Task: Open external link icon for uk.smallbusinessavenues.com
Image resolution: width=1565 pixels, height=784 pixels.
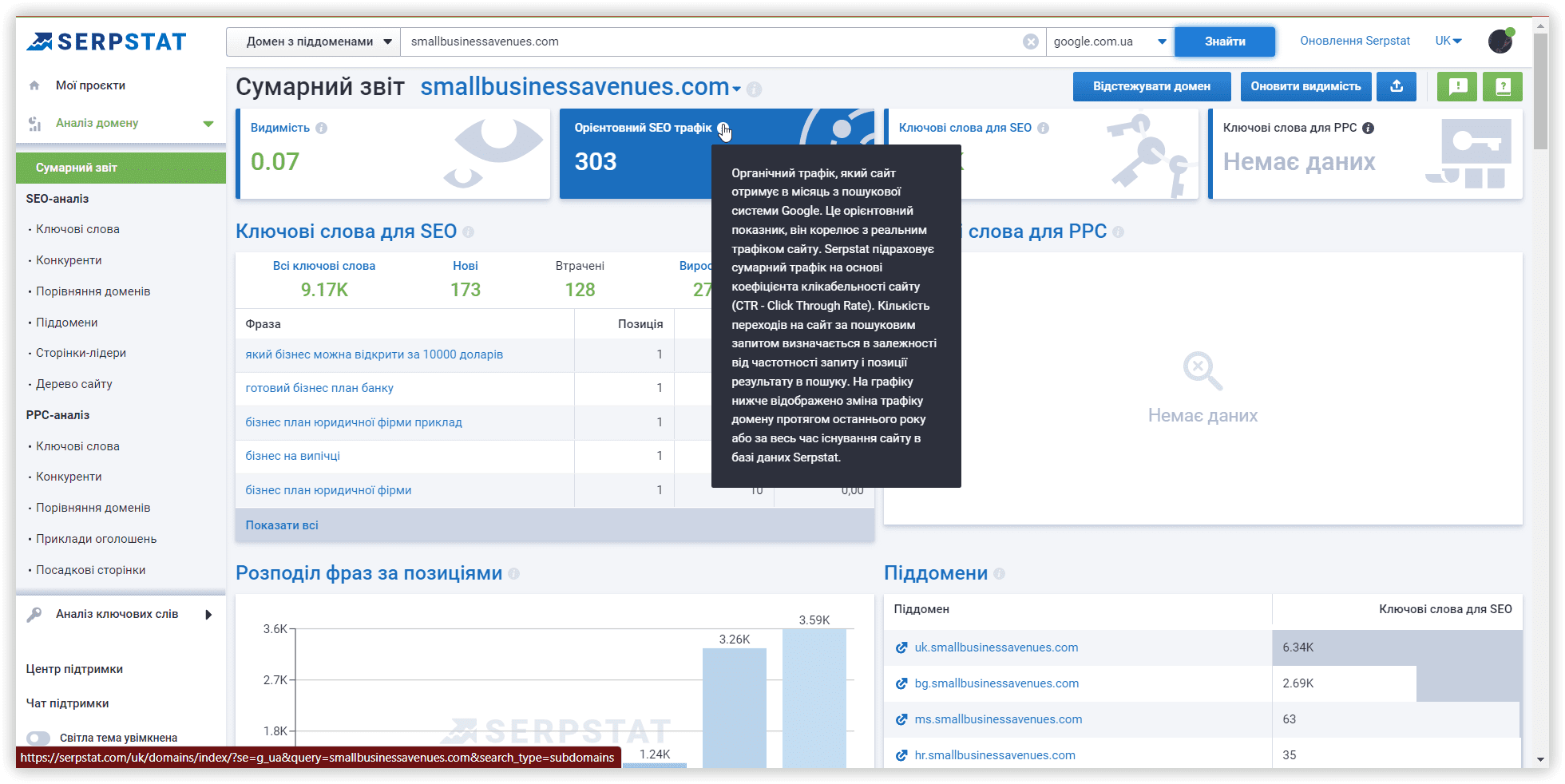Action: [901, 647]
